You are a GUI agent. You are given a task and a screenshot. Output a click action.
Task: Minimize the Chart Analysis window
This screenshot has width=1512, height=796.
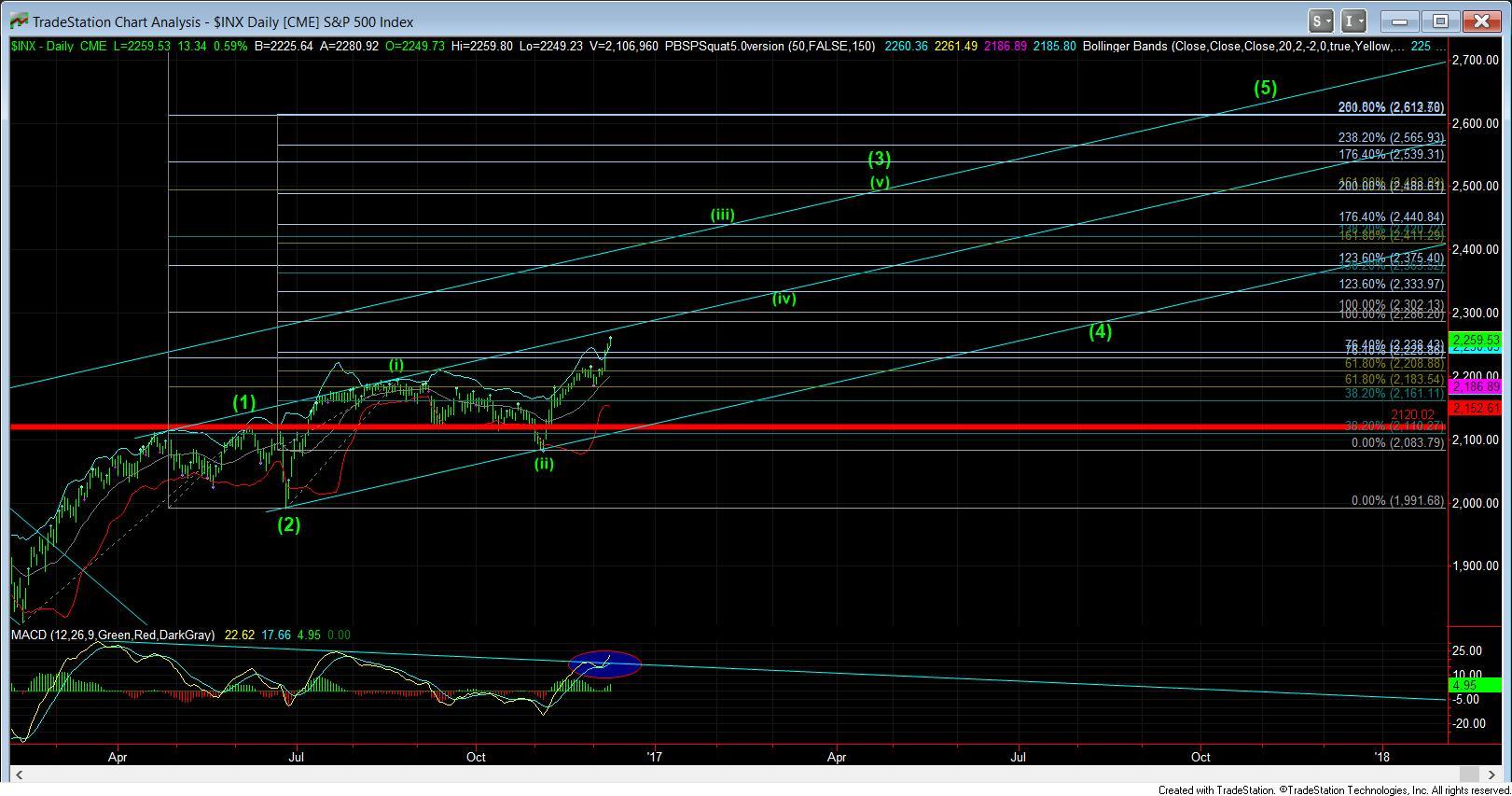click(1403, 21)
